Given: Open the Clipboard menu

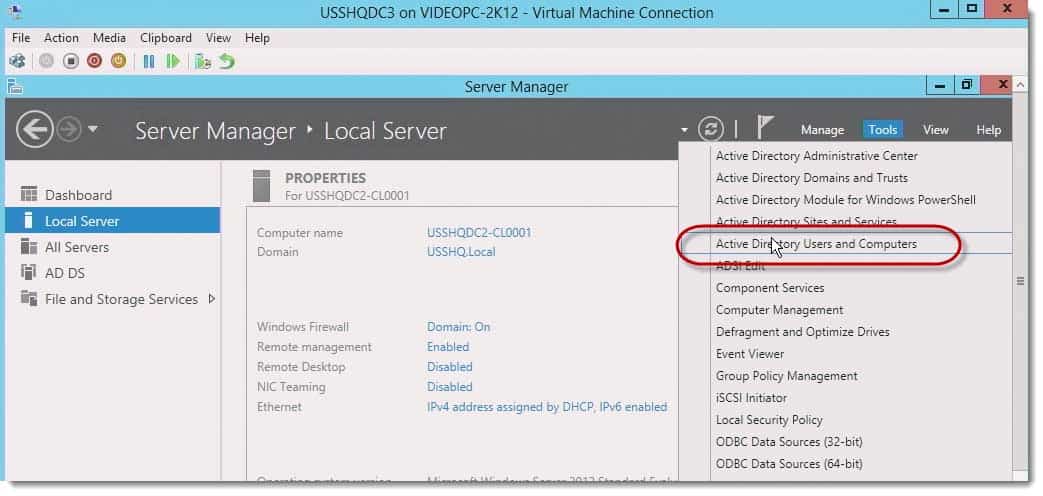Looking at the screenshot, I should click(166, 38).
